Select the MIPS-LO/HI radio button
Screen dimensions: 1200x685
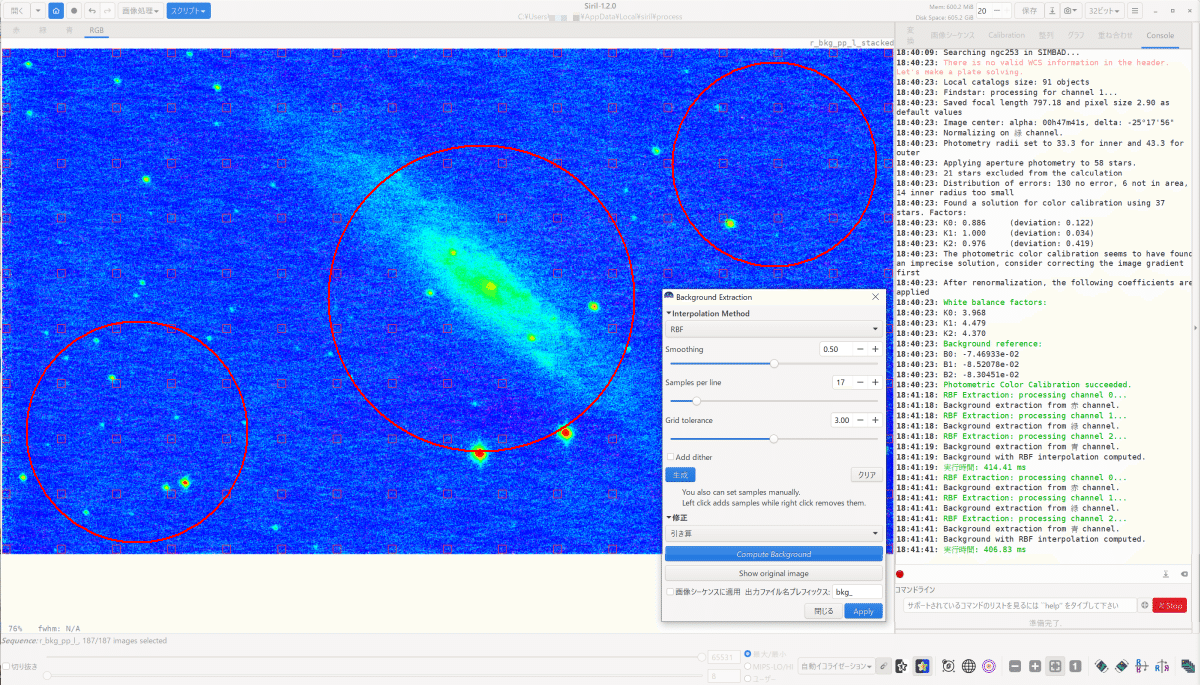[x=748, y=666]
